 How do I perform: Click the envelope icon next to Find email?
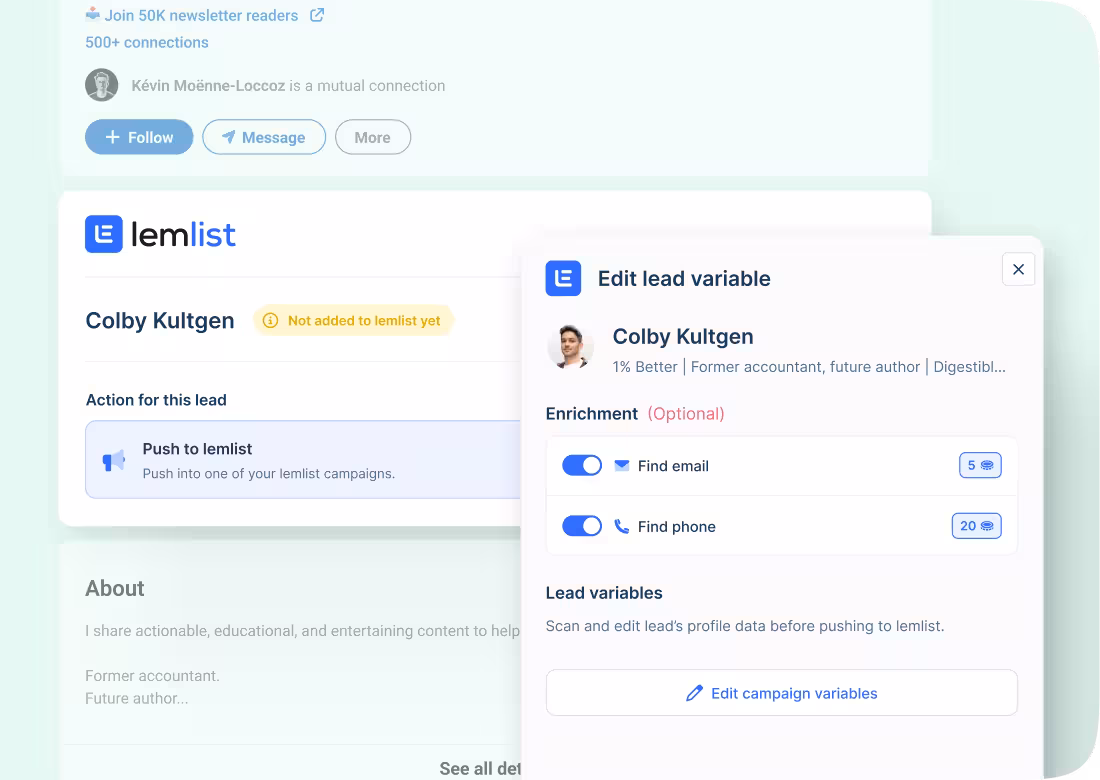point(622,466)
